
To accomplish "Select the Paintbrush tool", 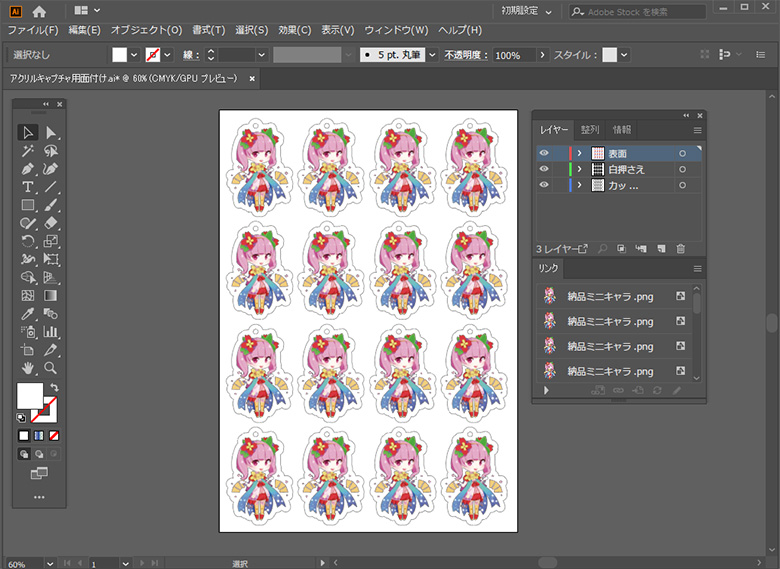I will [50, 205].
